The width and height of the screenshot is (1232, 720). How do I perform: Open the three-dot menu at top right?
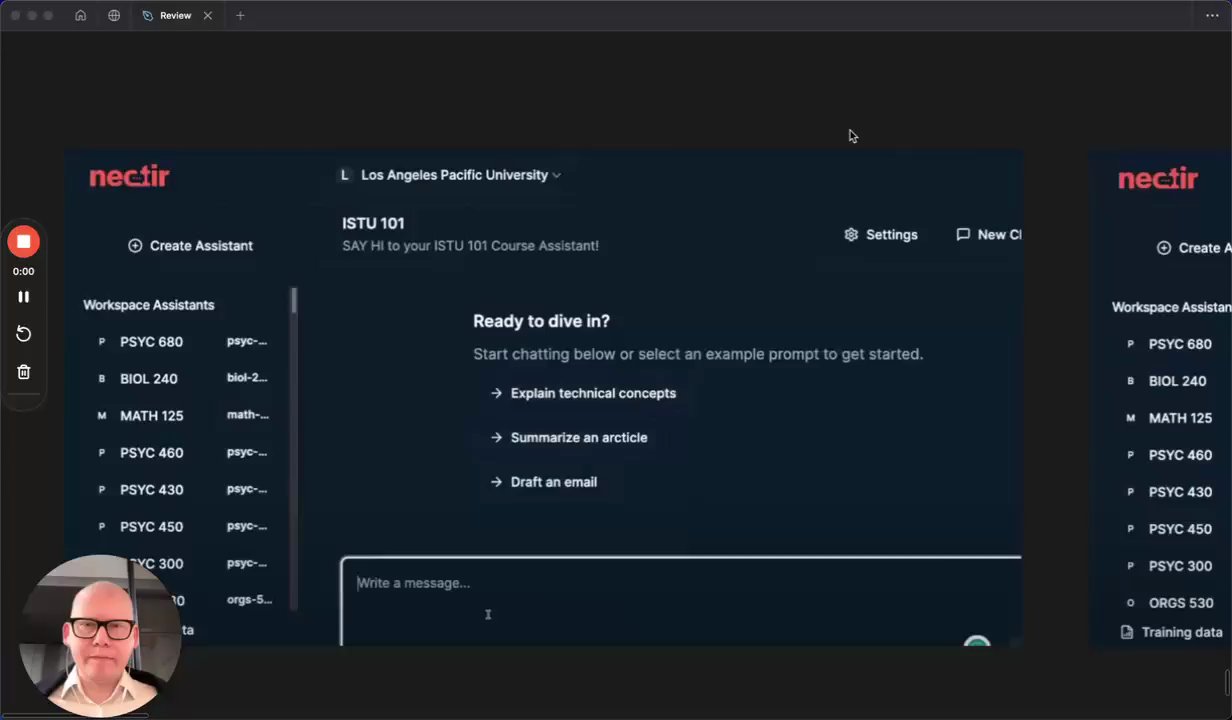tap(1212, 16)
